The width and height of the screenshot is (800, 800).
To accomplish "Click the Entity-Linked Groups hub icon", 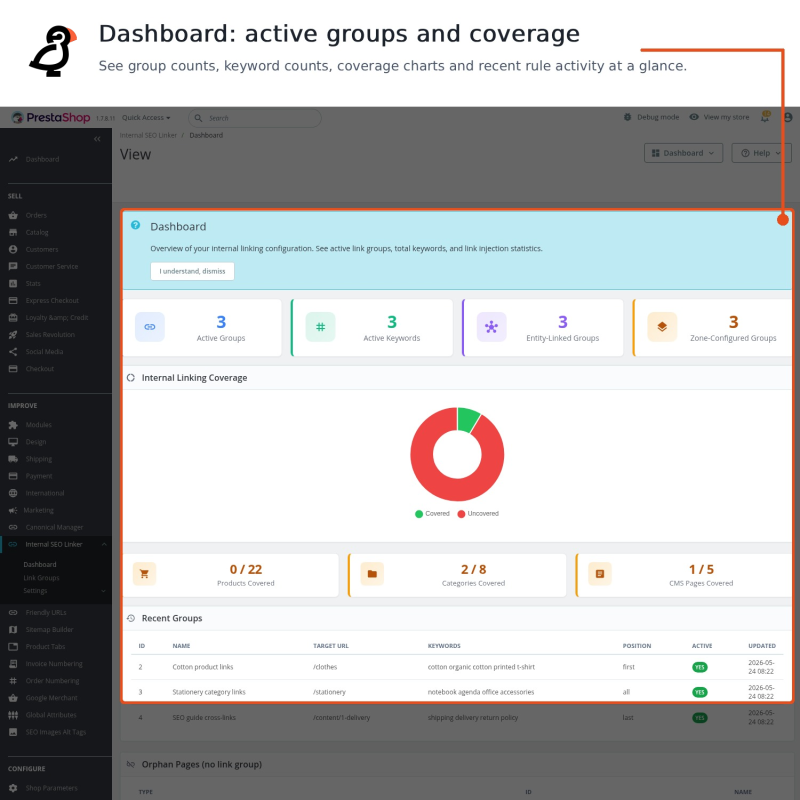I will pos(491,327).
